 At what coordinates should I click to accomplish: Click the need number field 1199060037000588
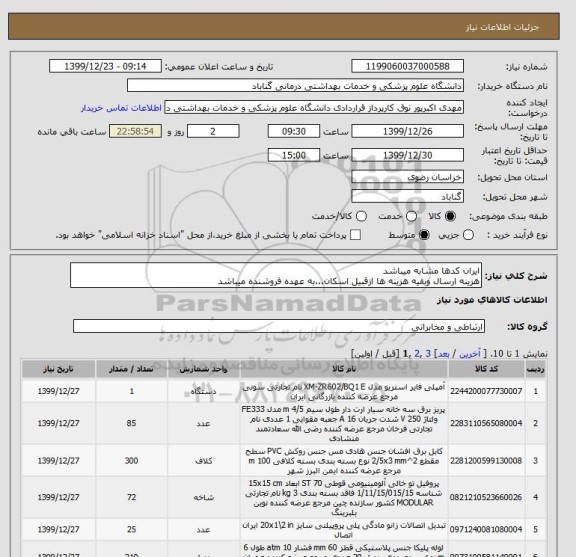(x=407, y=66)
